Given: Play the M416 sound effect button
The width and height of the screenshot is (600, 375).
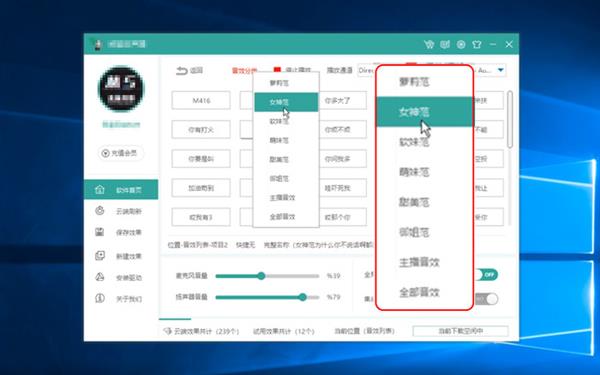Looking at the screenshot, I should pos(201,100).
